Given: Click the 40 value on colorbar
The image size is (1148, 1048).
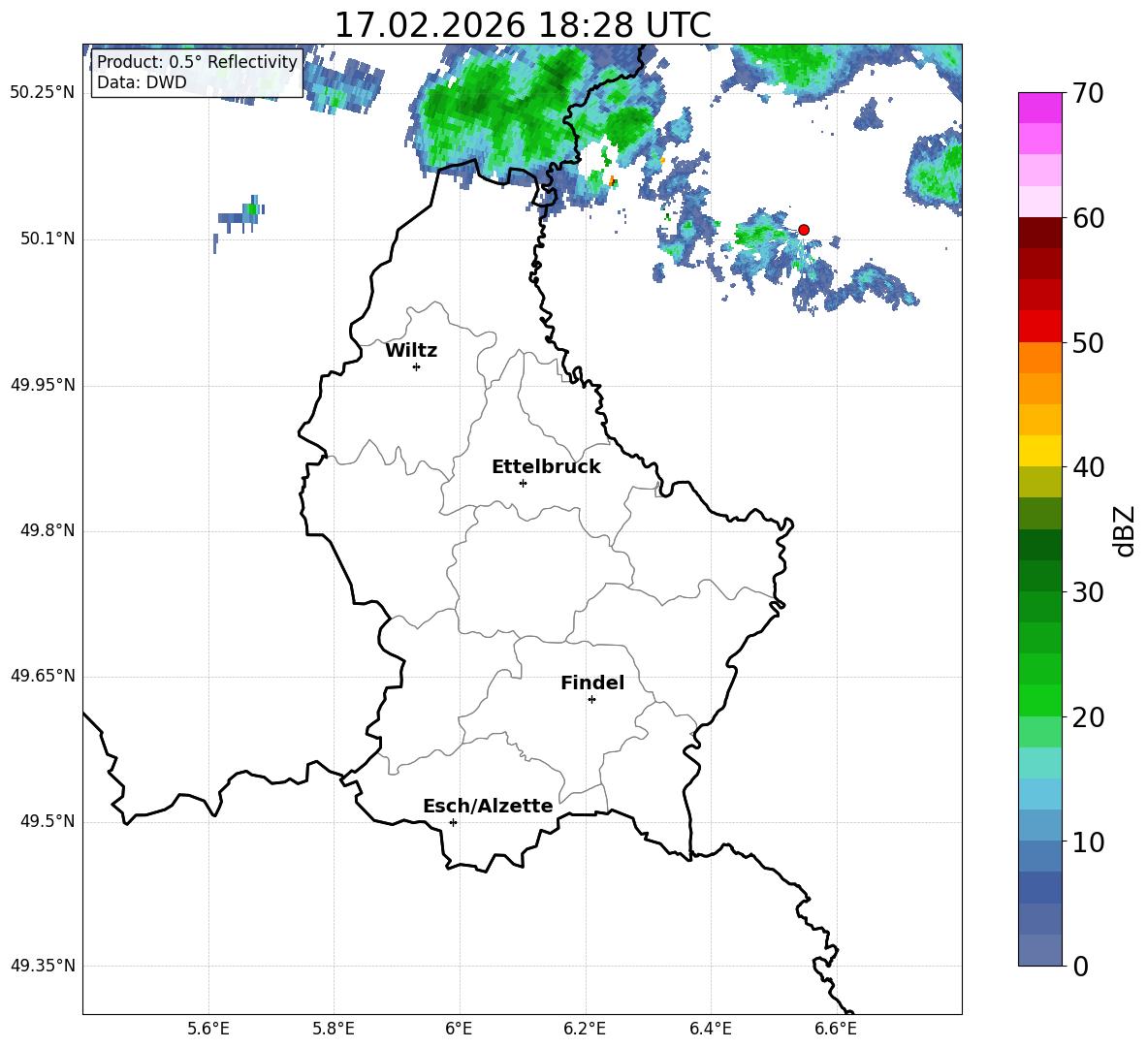Looking at the screenshot, I should [x=1088, y=467].
